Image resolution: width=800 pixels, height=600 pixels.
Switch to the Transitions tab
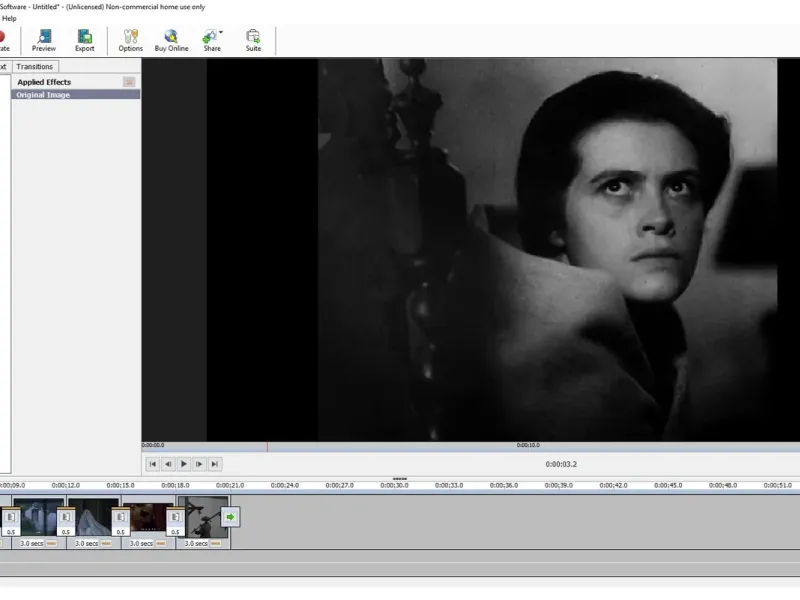[x=35, y=67]
